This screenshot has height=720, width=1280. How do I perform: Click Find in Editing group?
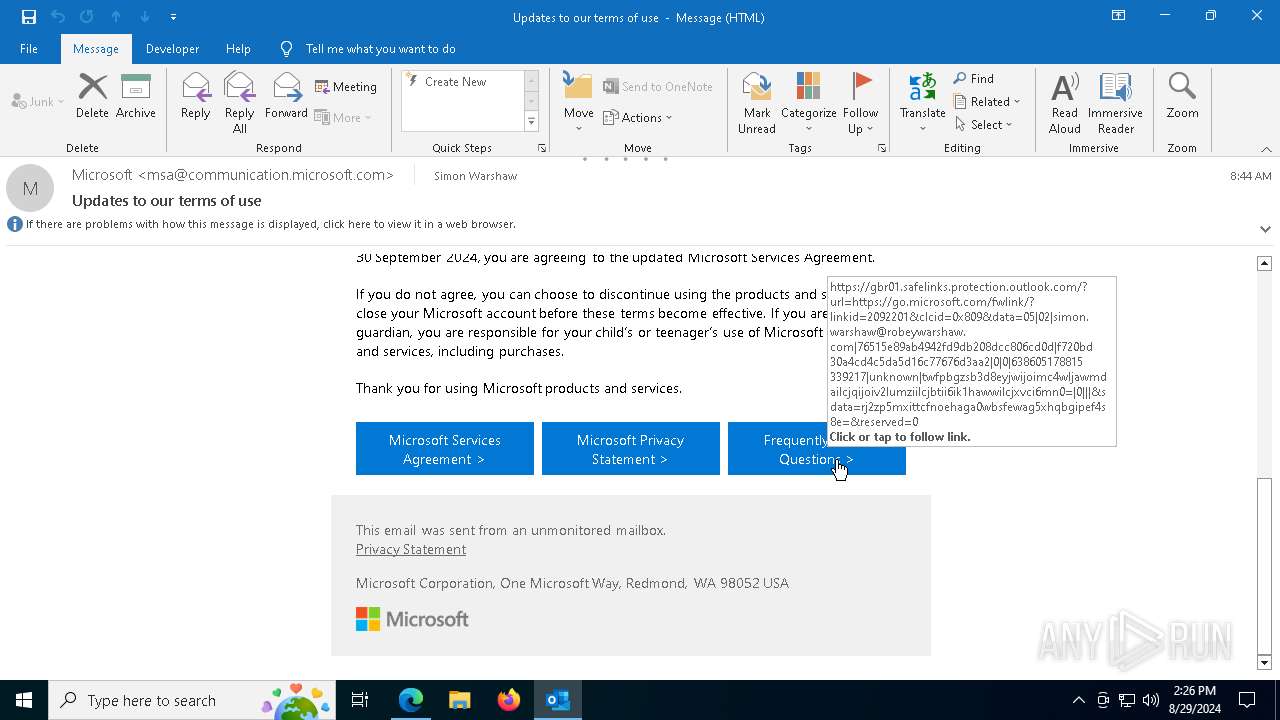point(974,79)
